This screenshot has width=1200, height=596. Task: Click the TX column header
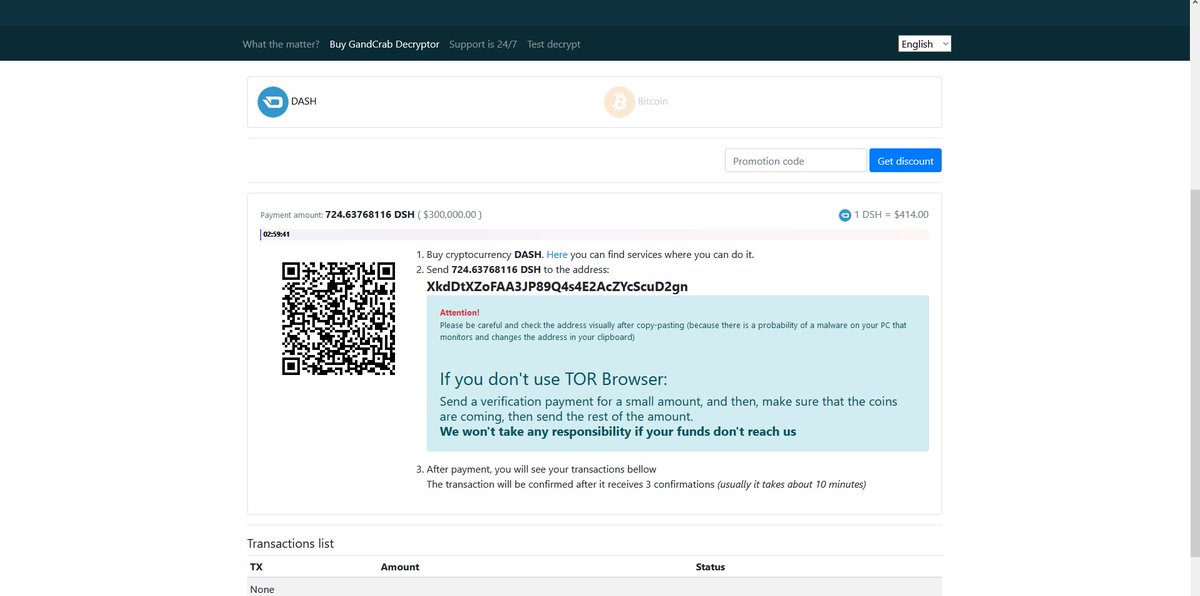256,567
